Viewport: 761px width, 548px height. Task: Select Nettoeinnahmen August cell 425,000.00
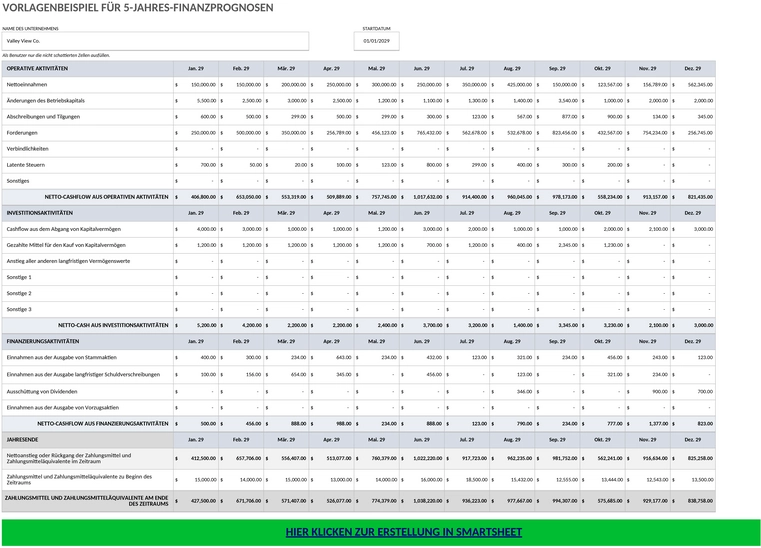tap(512, 84)
